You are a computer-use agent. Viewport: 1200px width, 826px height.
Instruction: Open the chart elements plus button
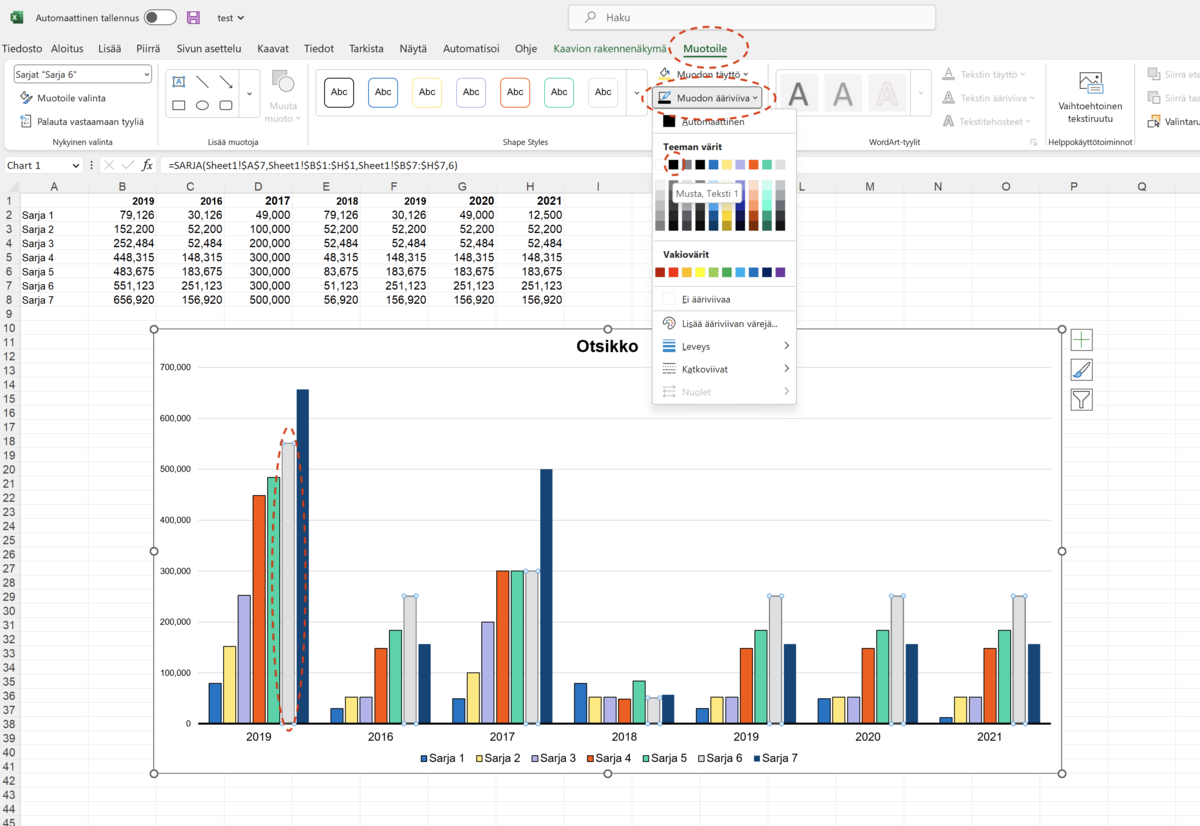[1081, 340]
